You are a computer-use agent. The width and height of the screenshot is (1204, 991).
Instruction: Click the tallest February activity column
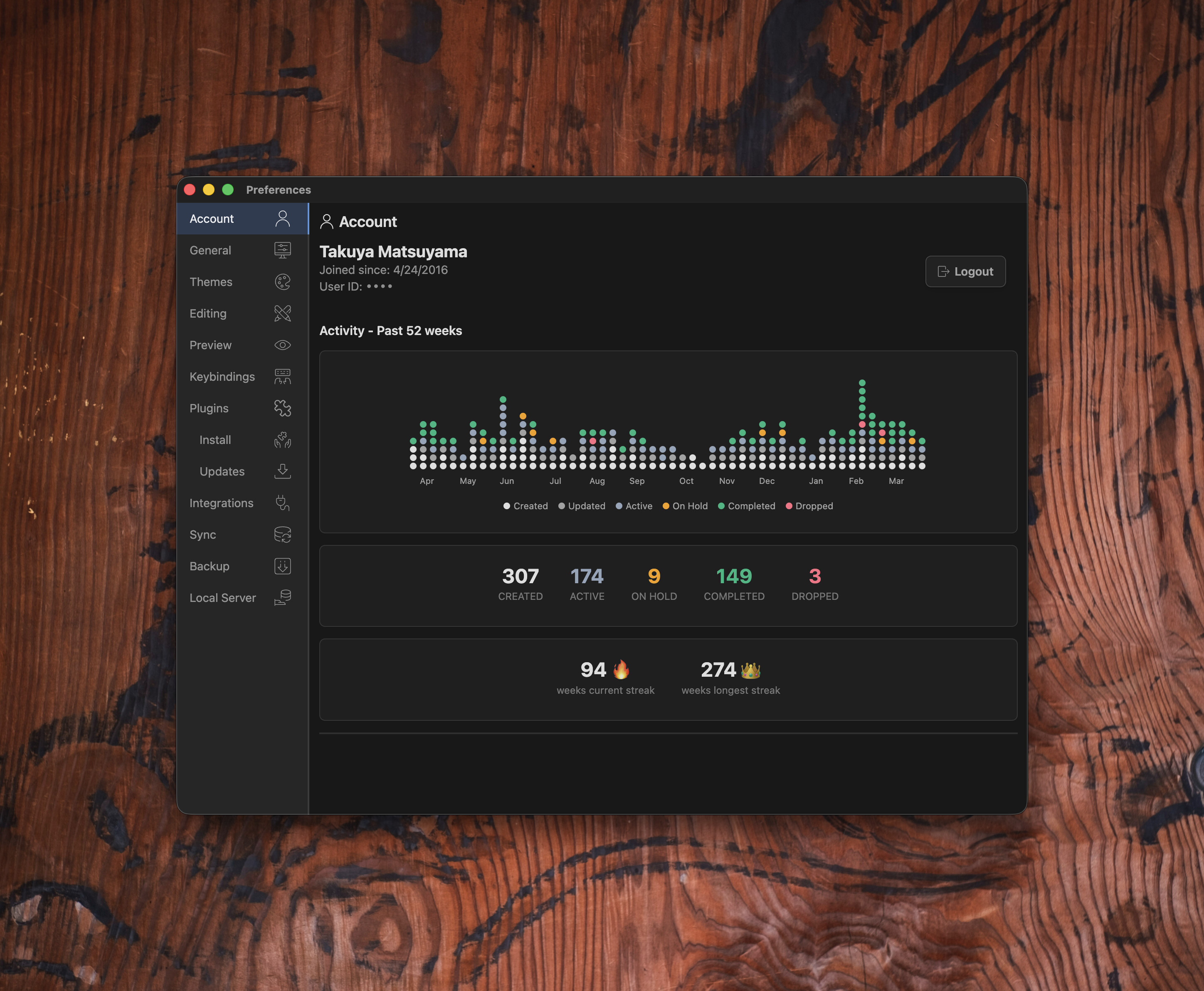click(862, 425)
